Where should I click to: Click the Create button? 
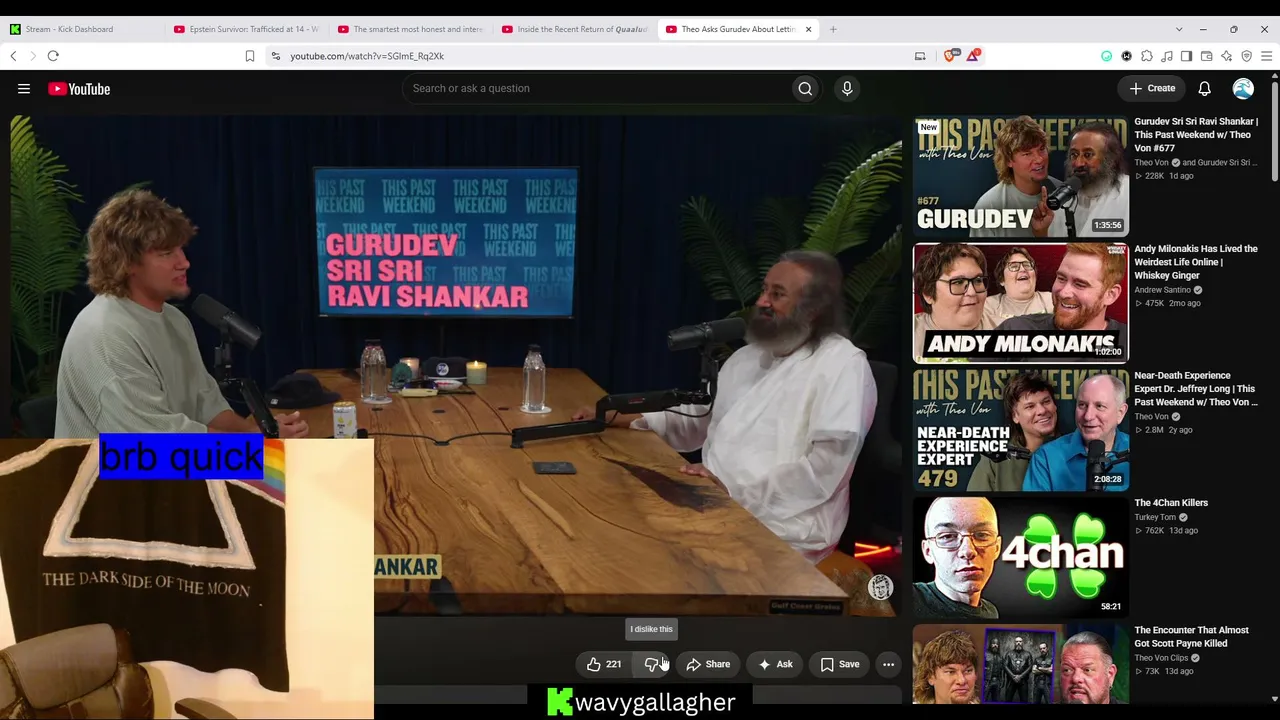pos(1153,88)
